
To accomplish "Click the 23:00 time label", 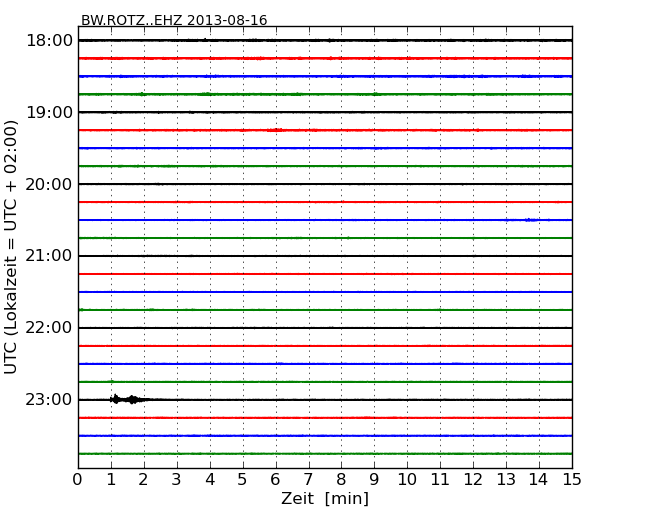I will coord(49,400).
